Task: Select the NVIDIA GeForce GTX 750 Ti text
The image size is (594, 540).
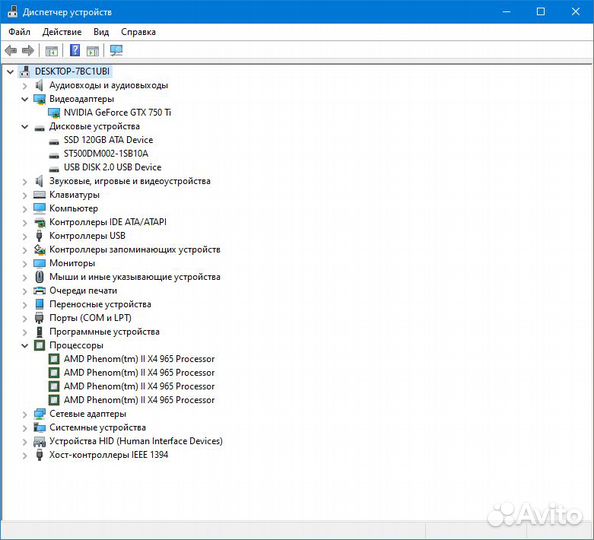Action: (117, 113)
